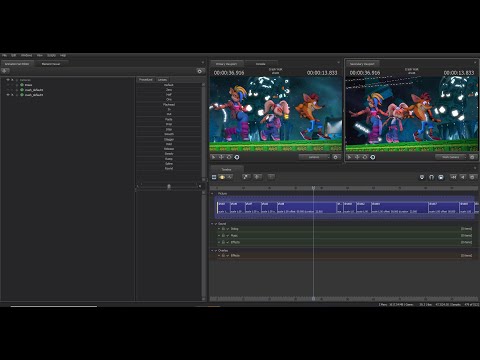480x360 pixels.
Task: Apply the Smooth procedural preset
Action: click(x=169, y=134)
